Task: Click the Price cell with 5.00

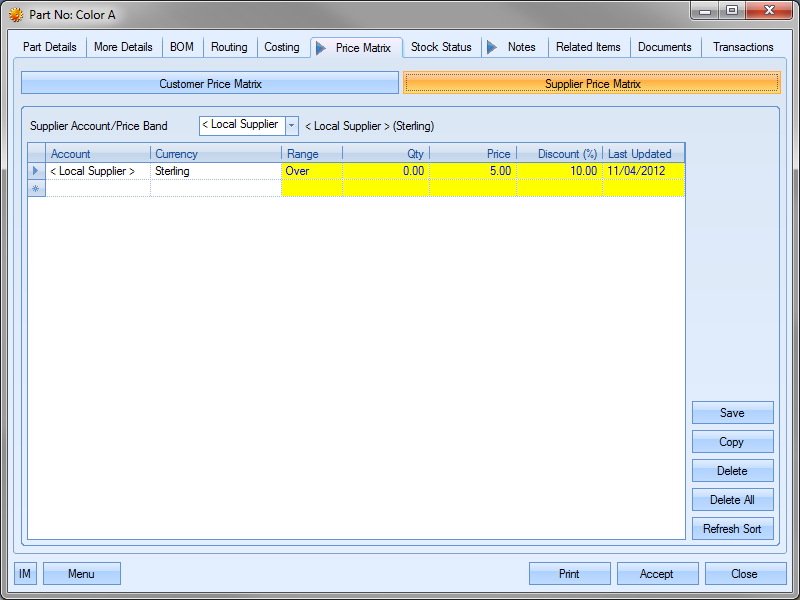Action: [x=473, y=171]
